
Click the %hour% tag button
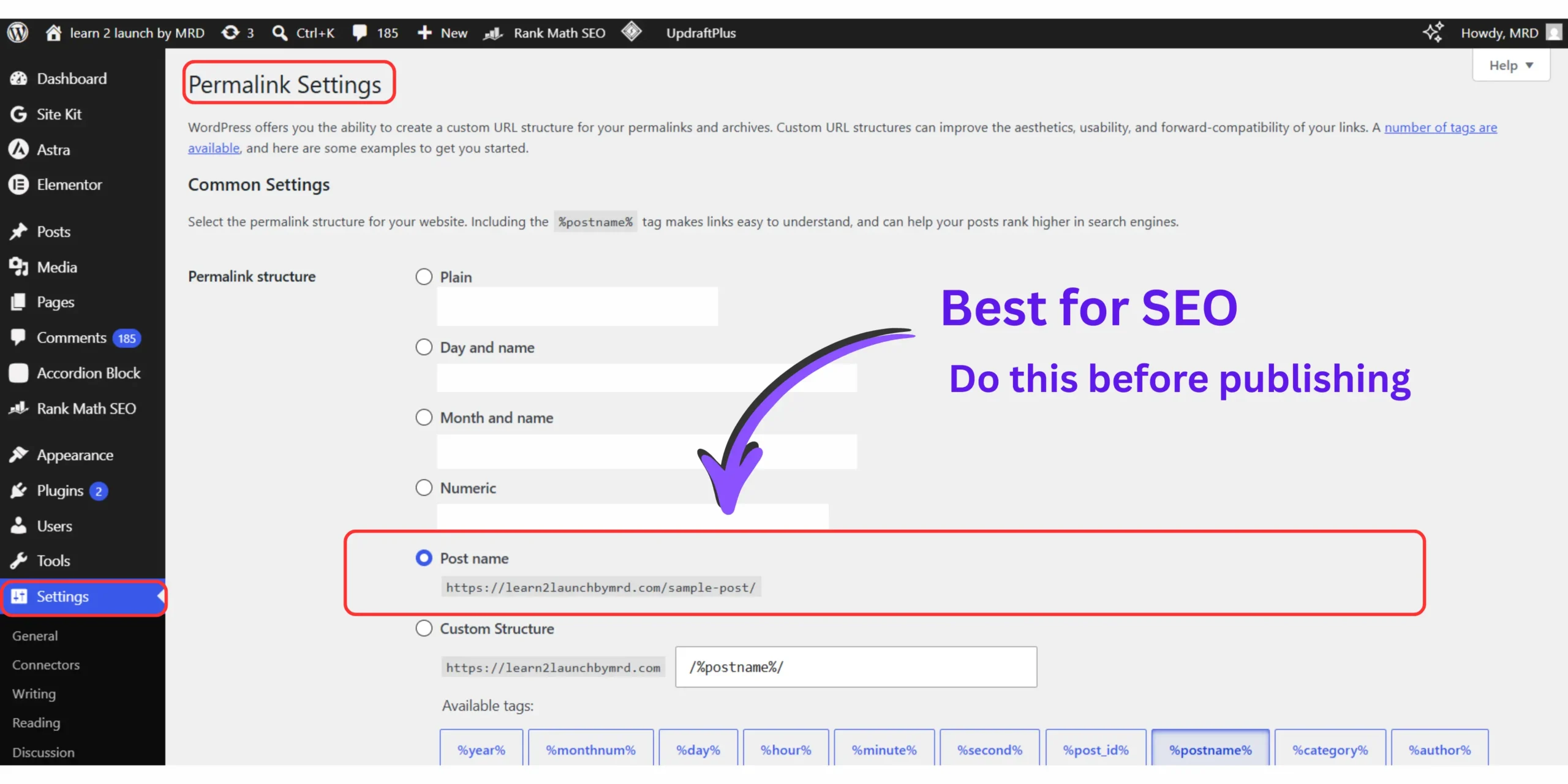(x=786, y=748)
